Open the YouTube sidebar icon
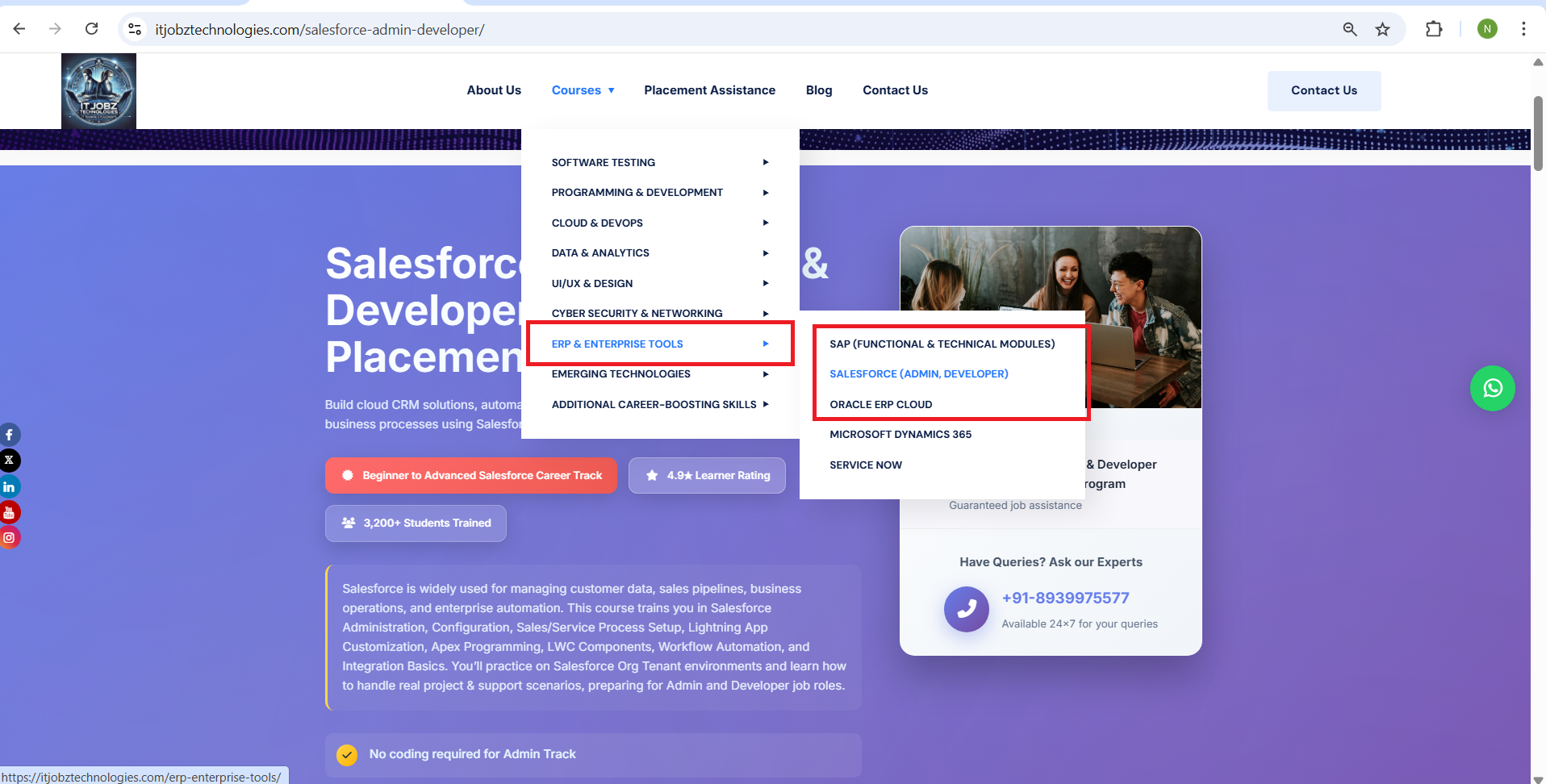Viewport: 1546px width, 784px height. 10,512
